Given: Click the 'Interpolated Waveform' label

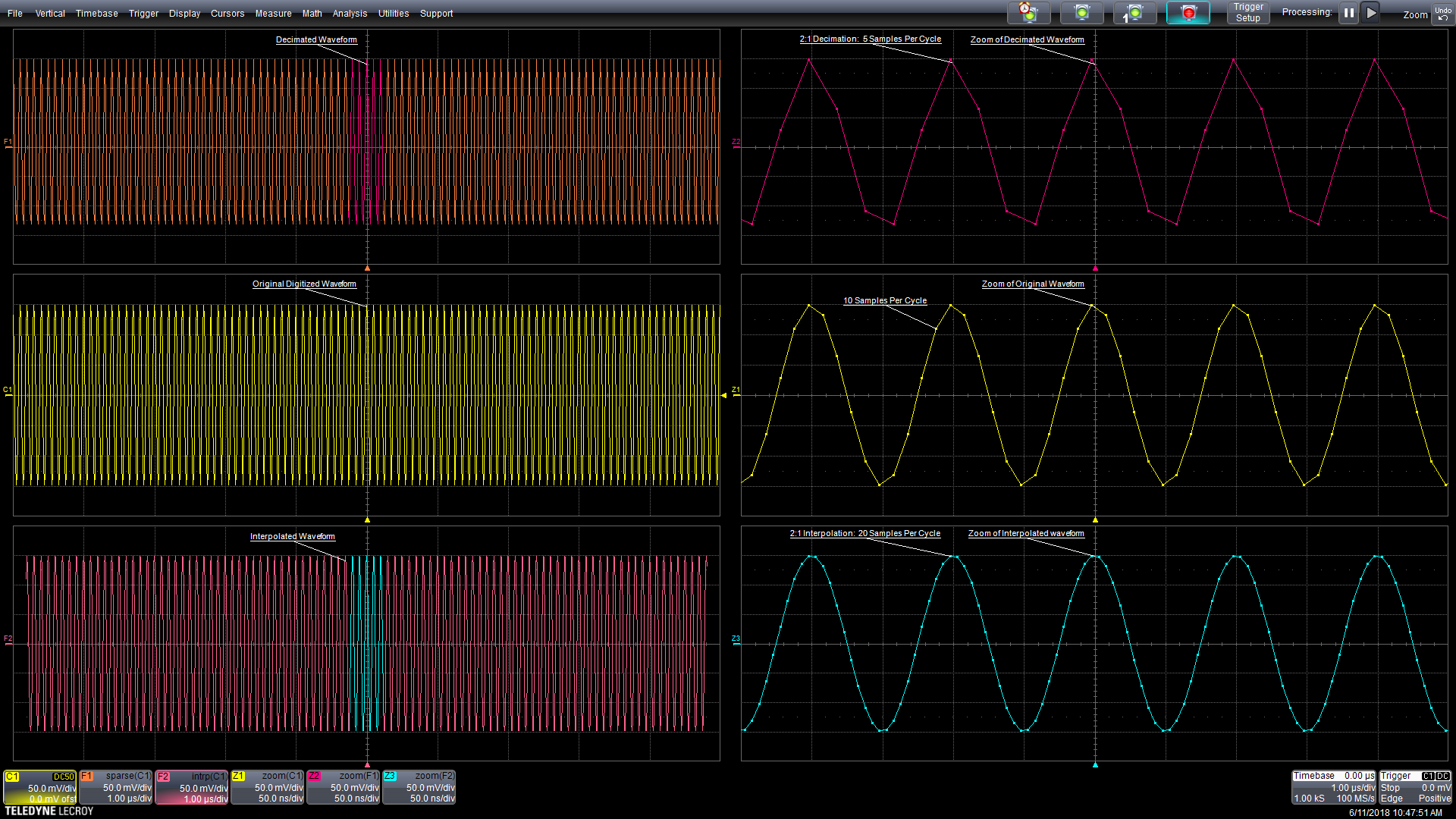Looking at the screenshot, I should (293, 536).
